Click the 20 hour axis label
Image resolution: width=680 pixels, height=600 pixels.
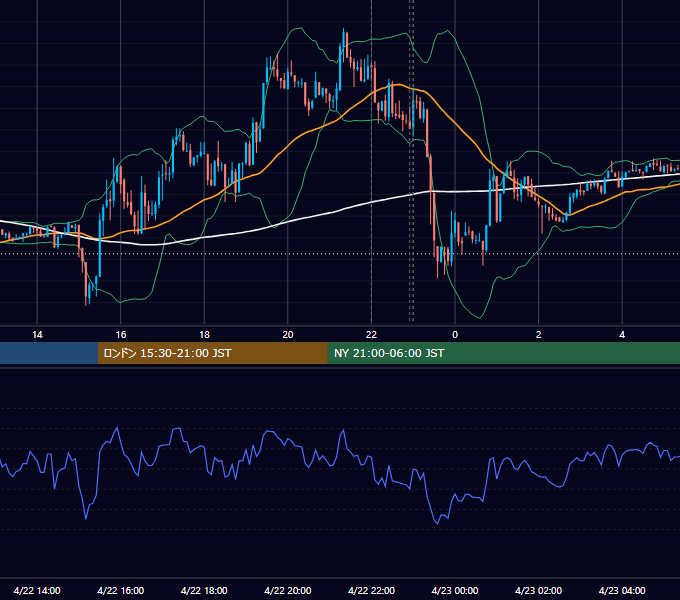(x=288, y=335)
